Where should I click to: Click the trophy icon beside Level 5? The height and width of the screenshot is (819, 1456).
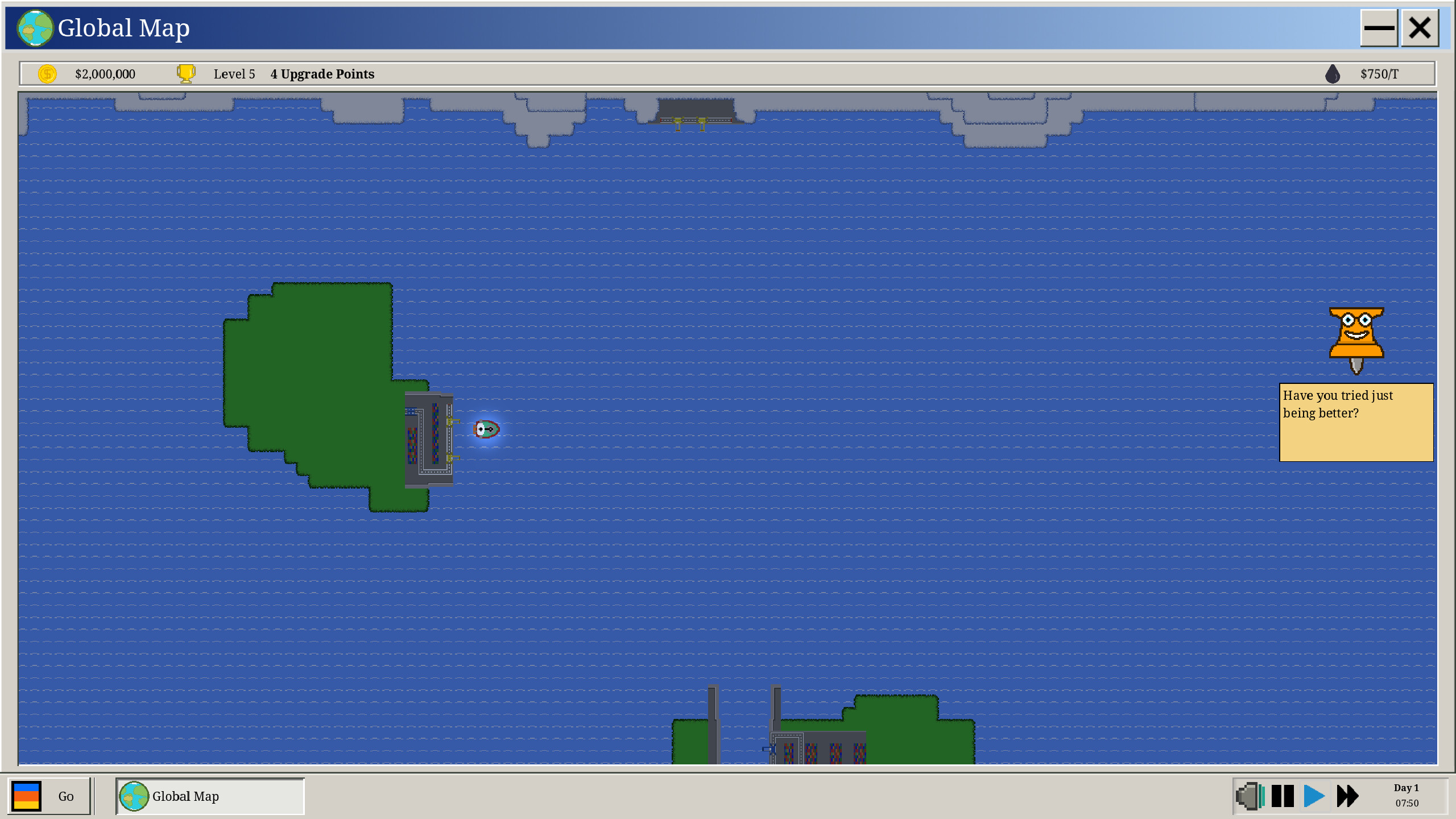point(185,73)
